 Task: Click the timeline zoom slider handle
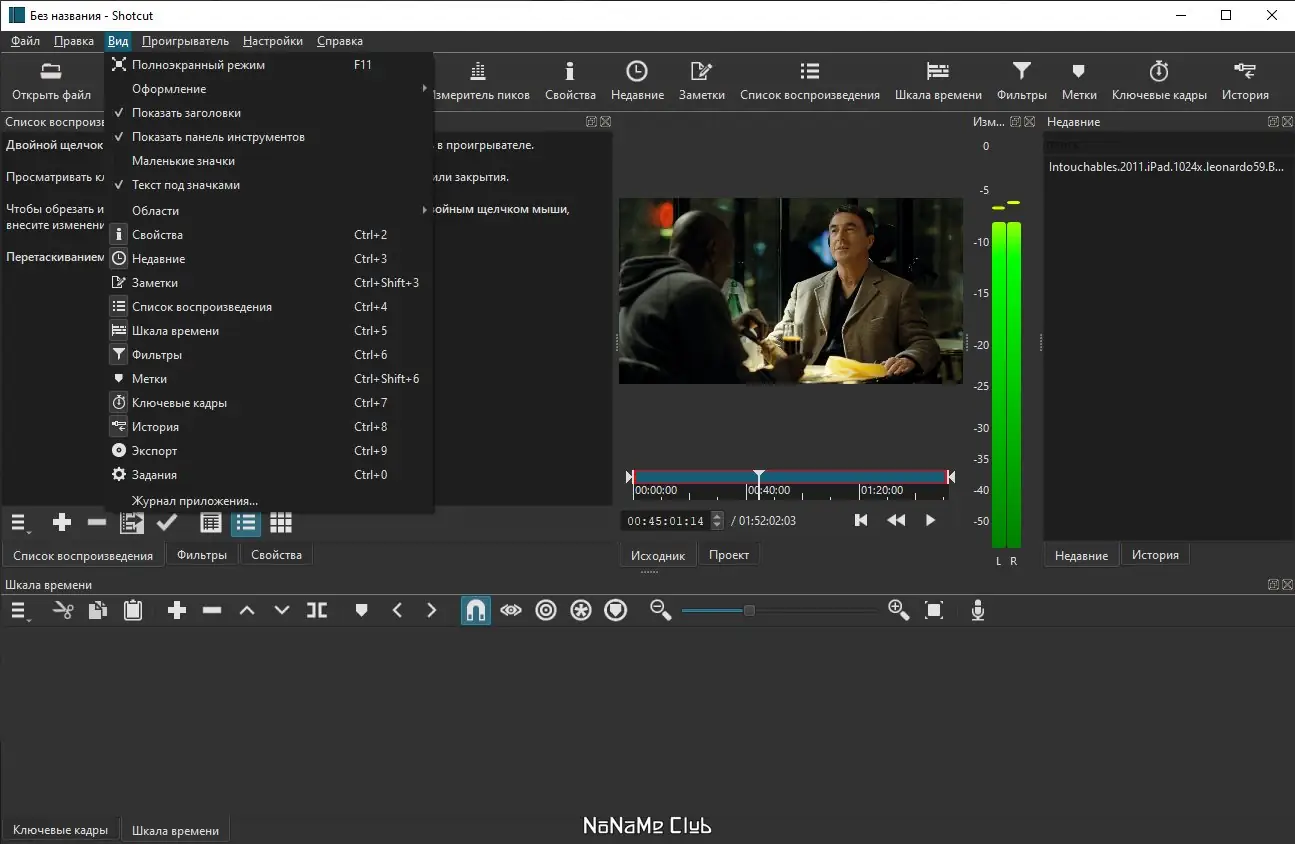click(749, 610)
